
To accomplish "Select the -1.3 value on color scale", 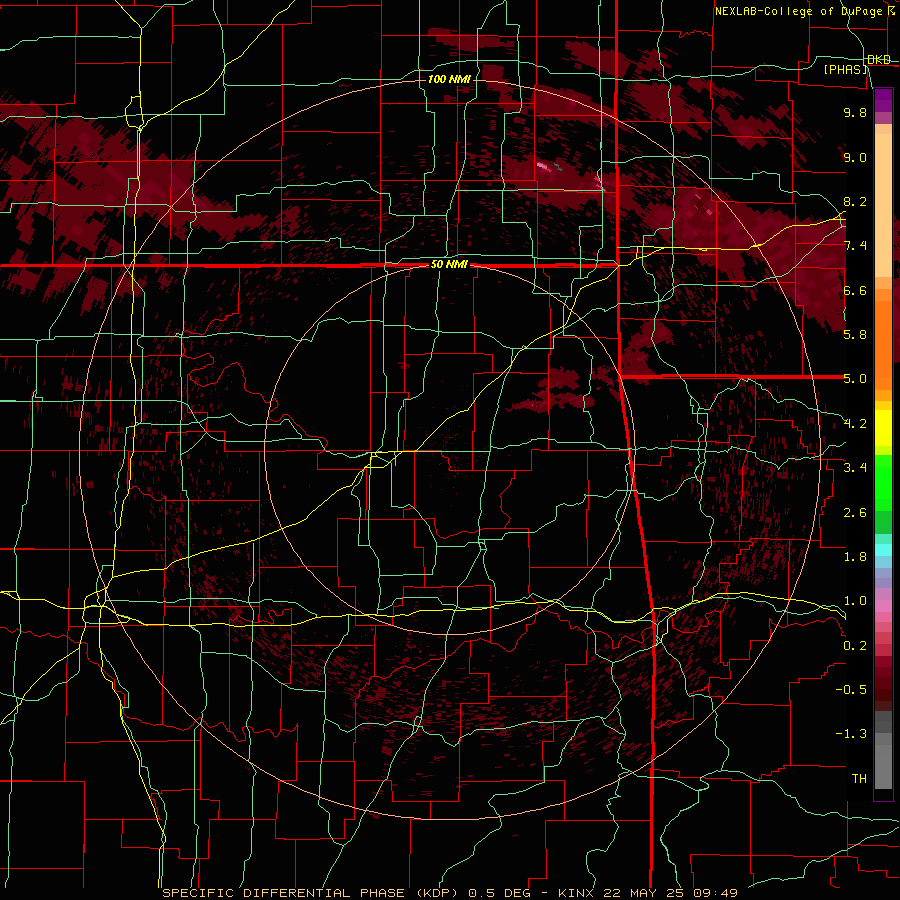I will (x=851, y=734).
